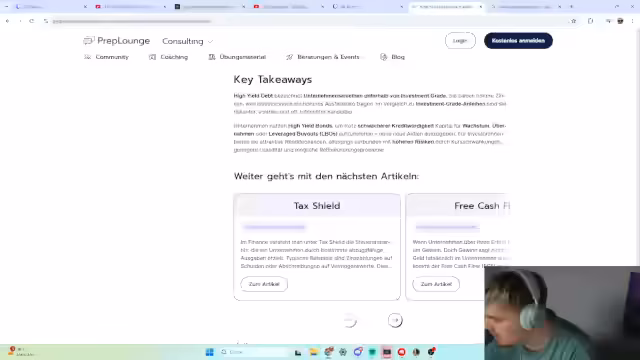
Task: Bookmark this page with star icon
Action: pyautogui.click(x=573, y=21)
